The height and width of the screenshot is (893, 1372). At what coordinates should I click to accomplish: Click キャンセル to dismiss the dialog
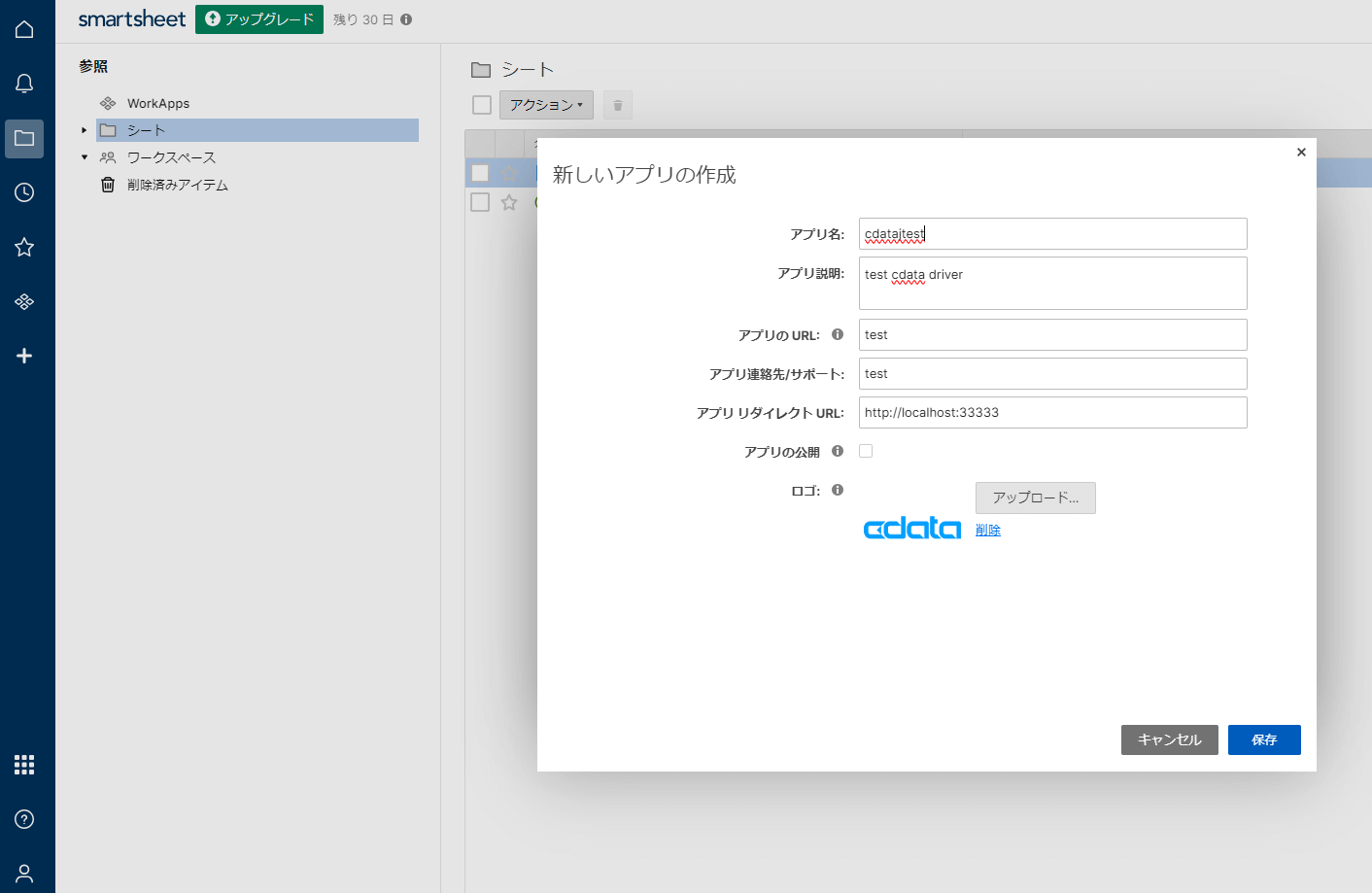1170,739
